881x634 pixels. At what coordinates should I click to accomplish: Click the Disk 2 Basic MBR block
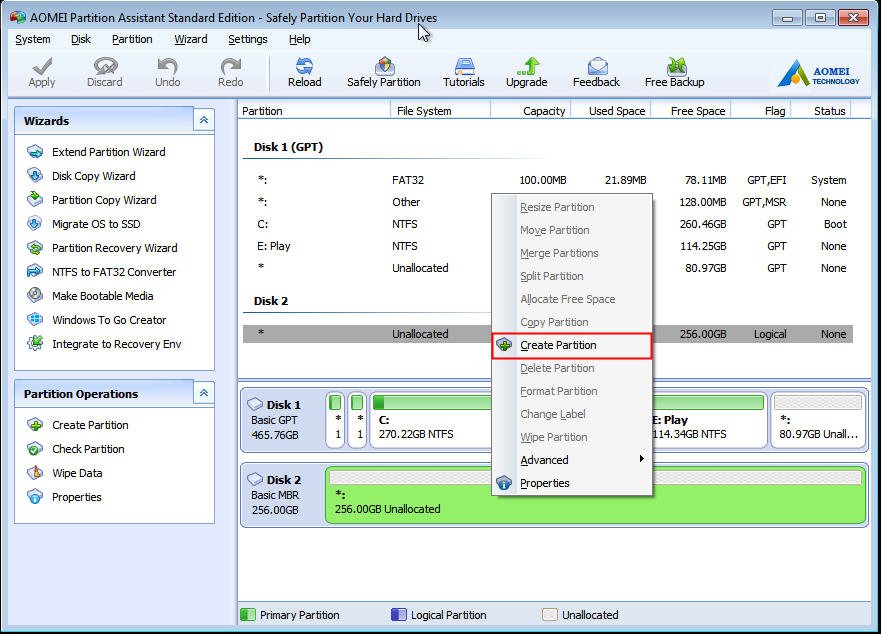click(x=282, y=495)
